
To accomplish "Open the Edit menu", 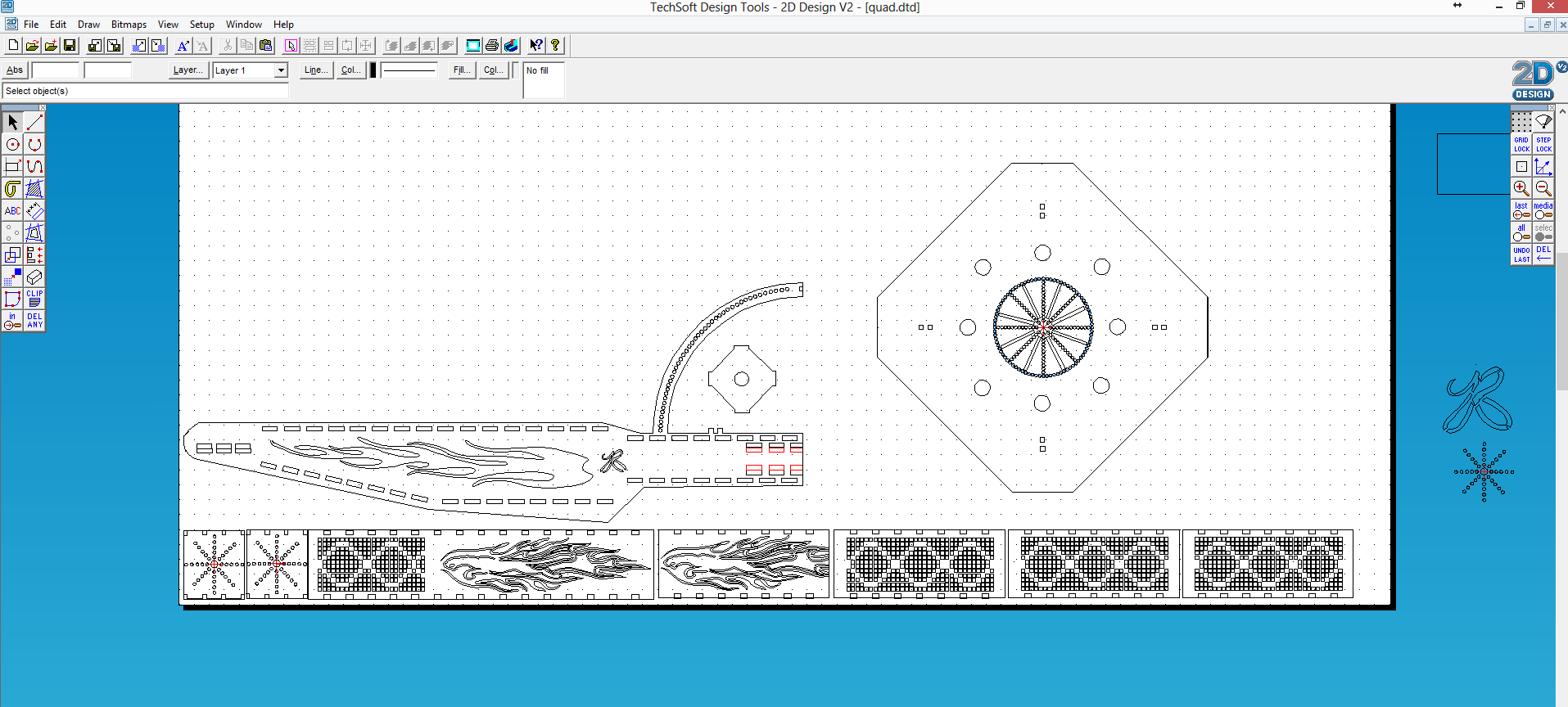I will coord(58,25).
